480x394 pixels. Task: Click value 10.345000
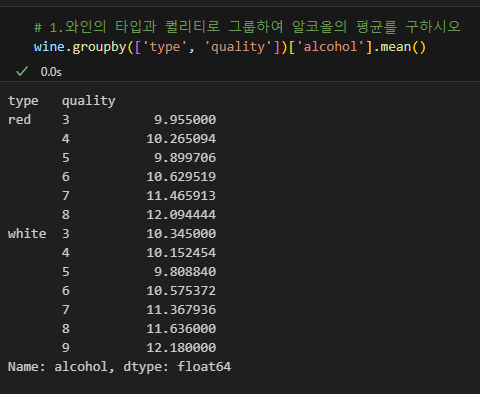click(x=181, y=234)
